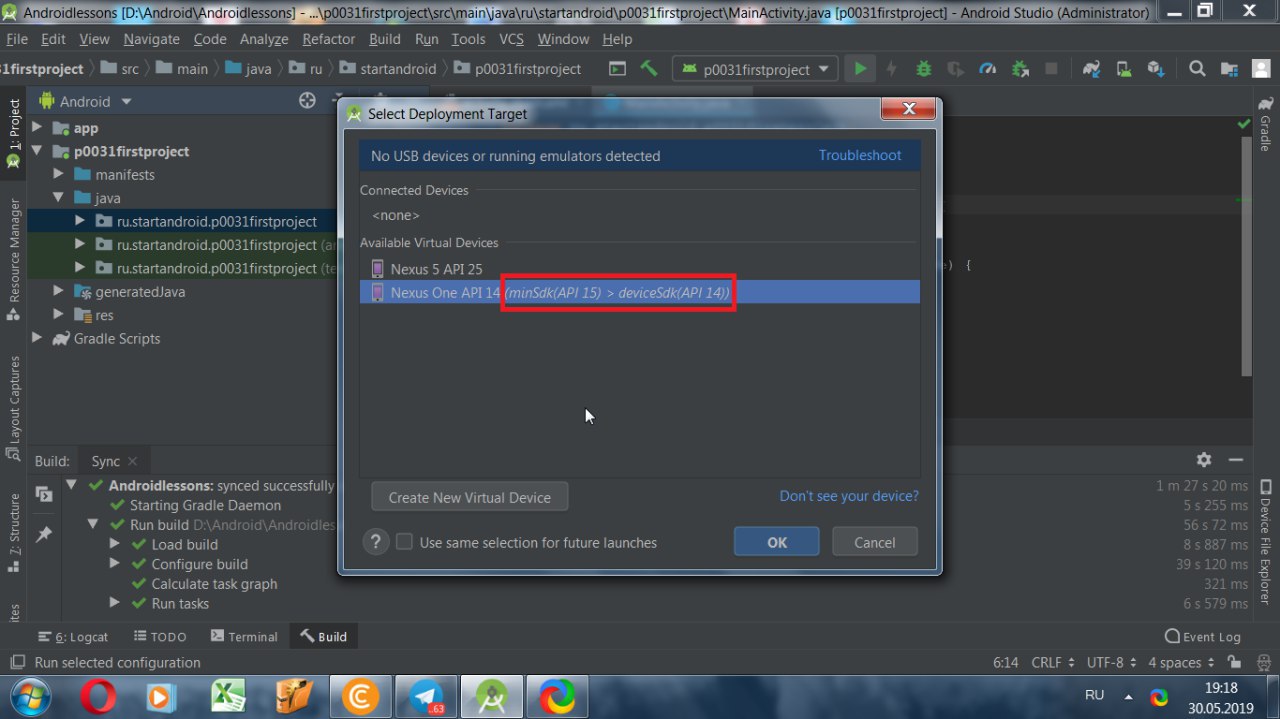Open the p0031firstproject run configuration dropdown
1280x719 pixels.
[756, 69]
